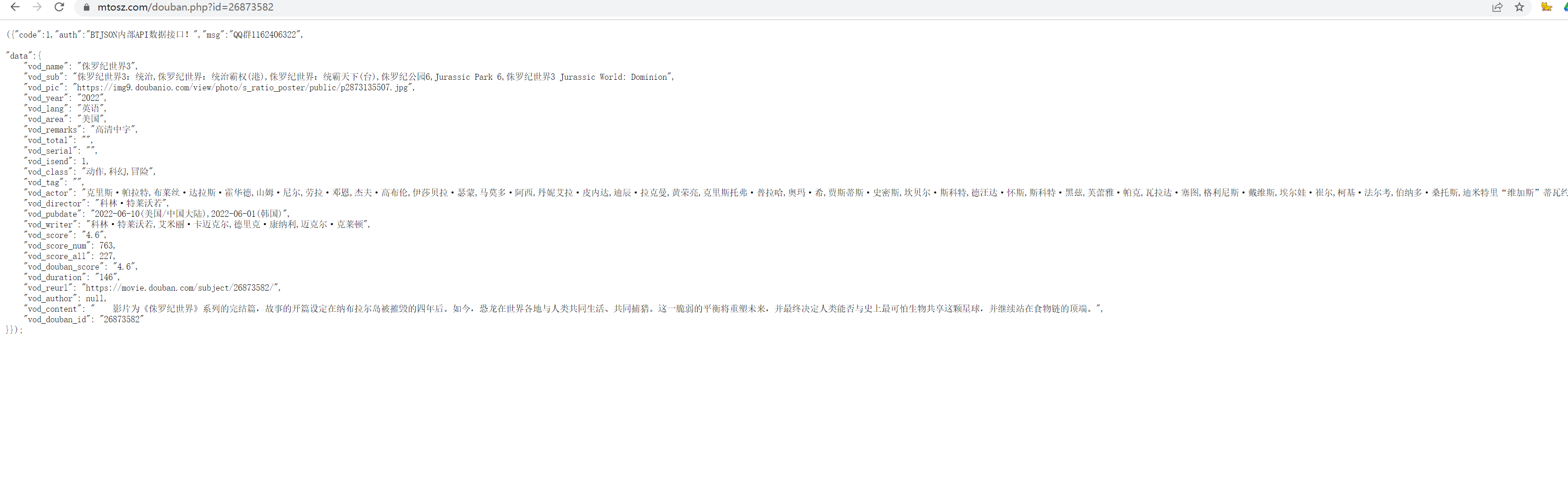Share this page via share icon
This screenshot has height=491, width=1568.
[1497, 7]
